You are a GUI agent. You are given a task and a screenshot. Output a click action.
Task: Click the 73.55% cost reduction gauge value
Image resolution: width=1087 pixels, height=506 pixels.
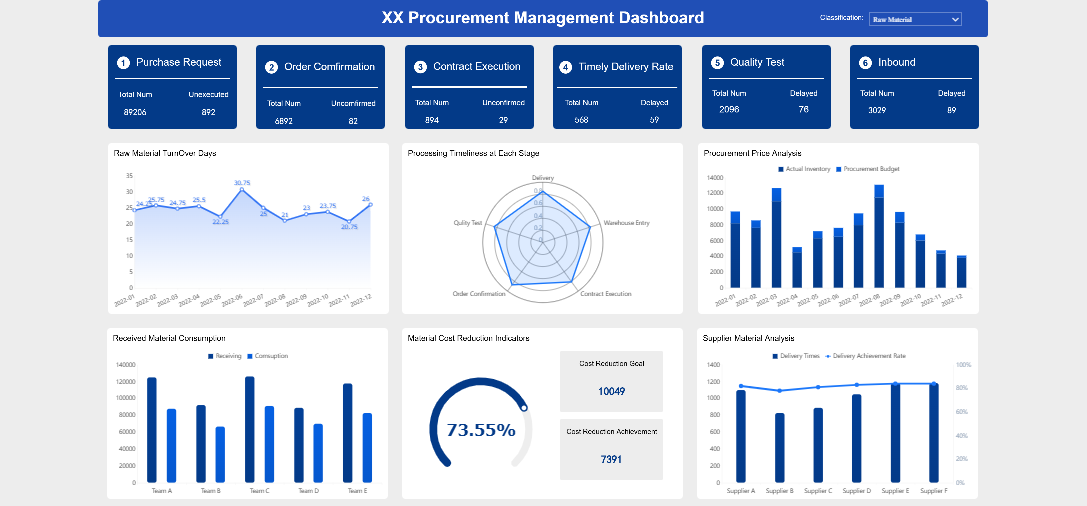tap(481, 430)
